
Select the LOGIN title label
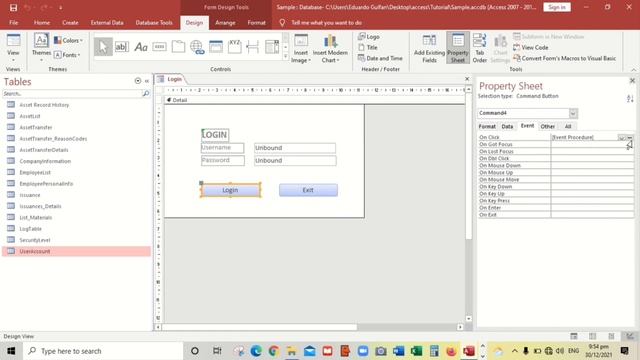[215, 135]
